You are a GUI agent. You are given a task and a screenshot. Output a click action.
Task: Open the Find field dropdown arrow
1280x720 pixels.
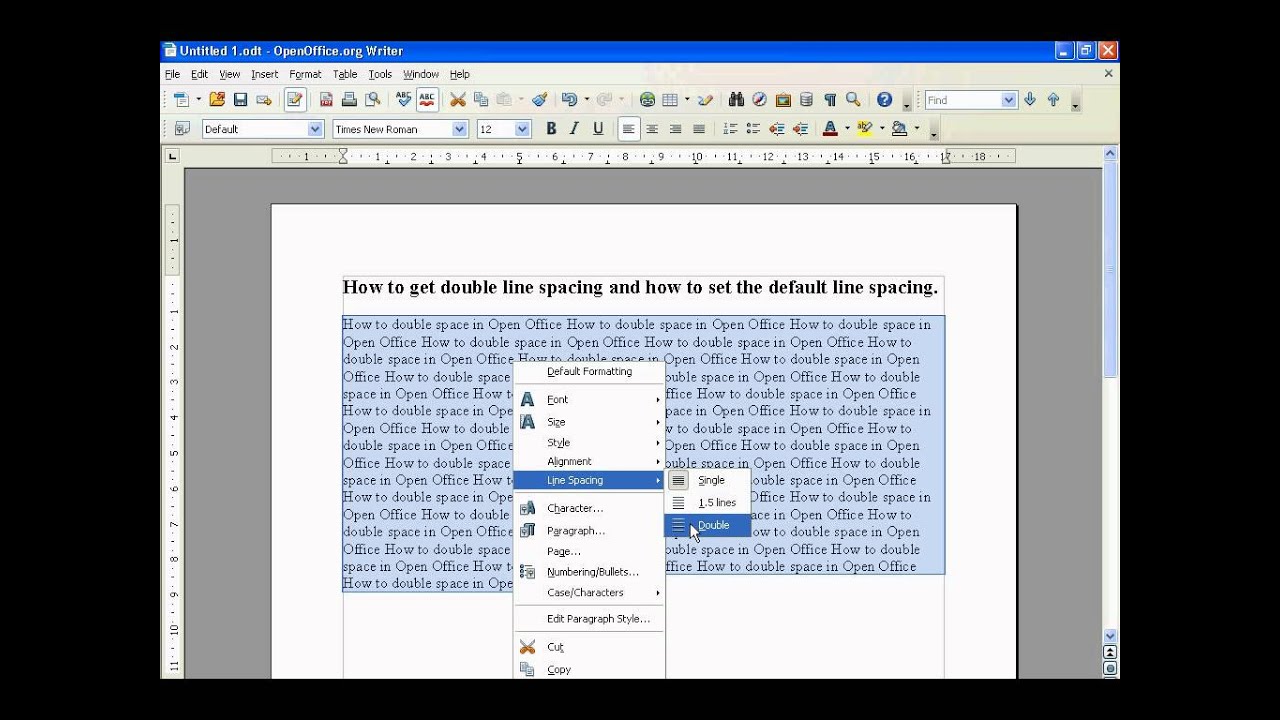point(1008,100)
